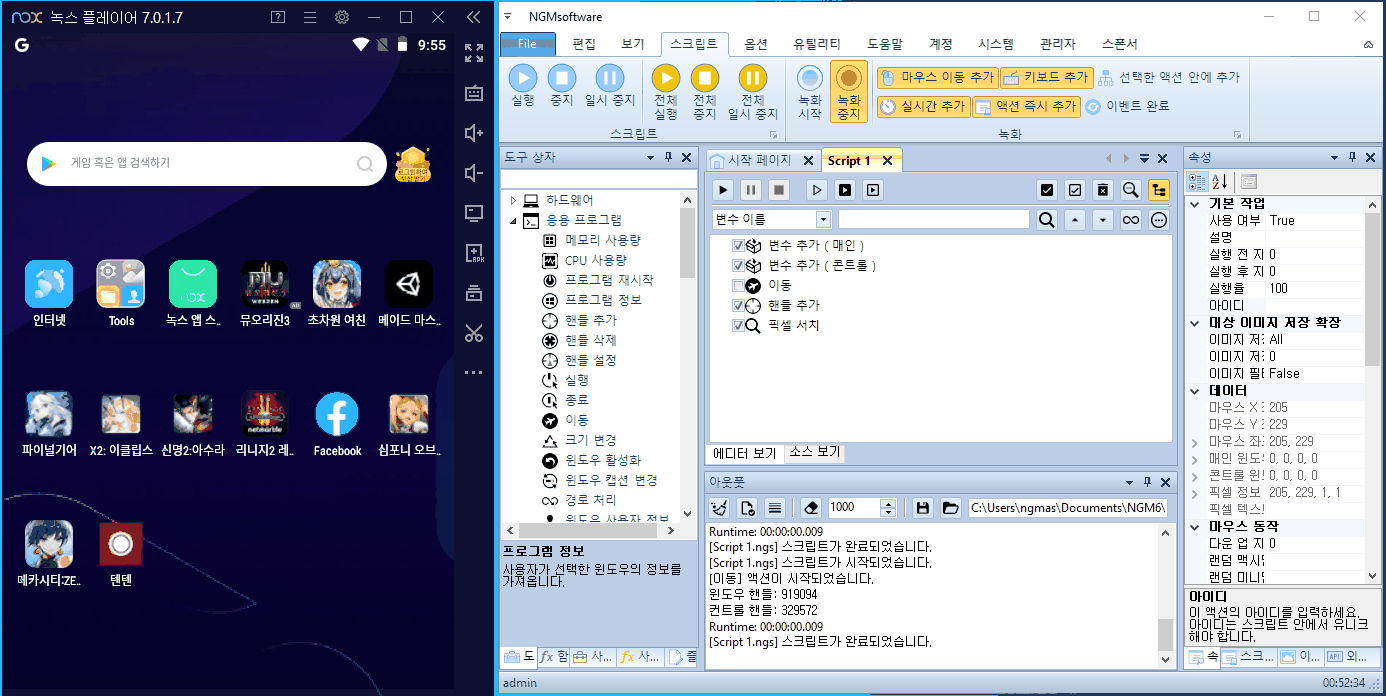The height and width of the screenshot is (696, 1386).
Task: Start recording with 녹화 시작
Action: click(810, 92)
